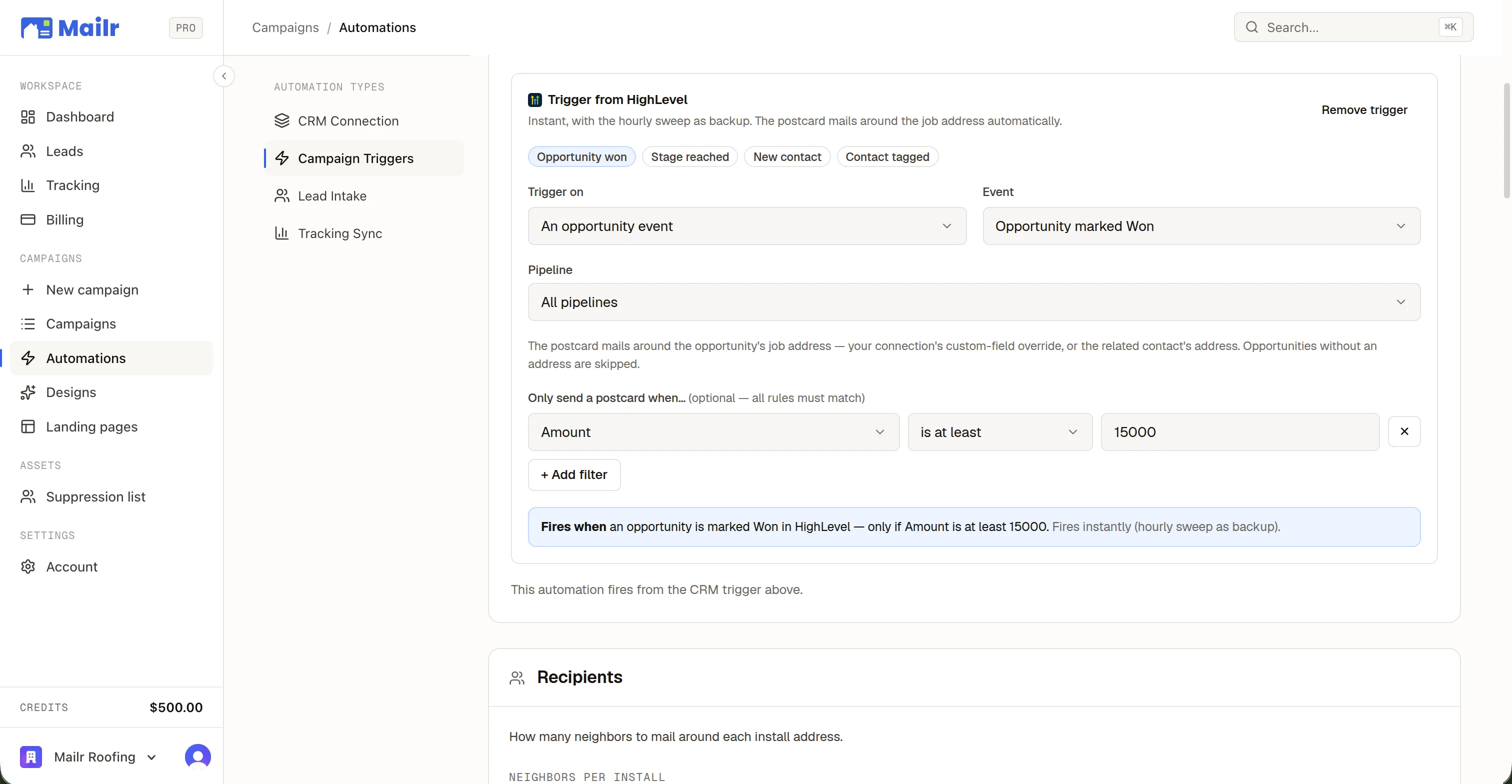1512x784 pixels.
Task: Click the Suppression list people icon
Action: click(27, 497)
